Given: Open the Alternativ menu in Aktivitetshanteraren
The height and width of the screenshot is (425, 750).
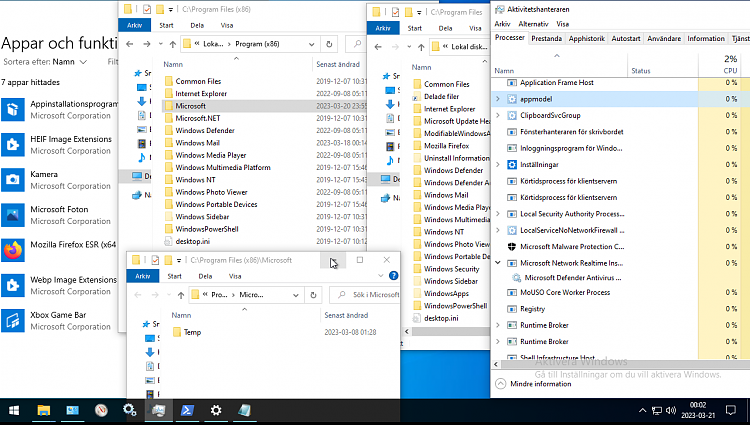Looking at the screenshot, I should pyautogui.click(x=533, y=24).
